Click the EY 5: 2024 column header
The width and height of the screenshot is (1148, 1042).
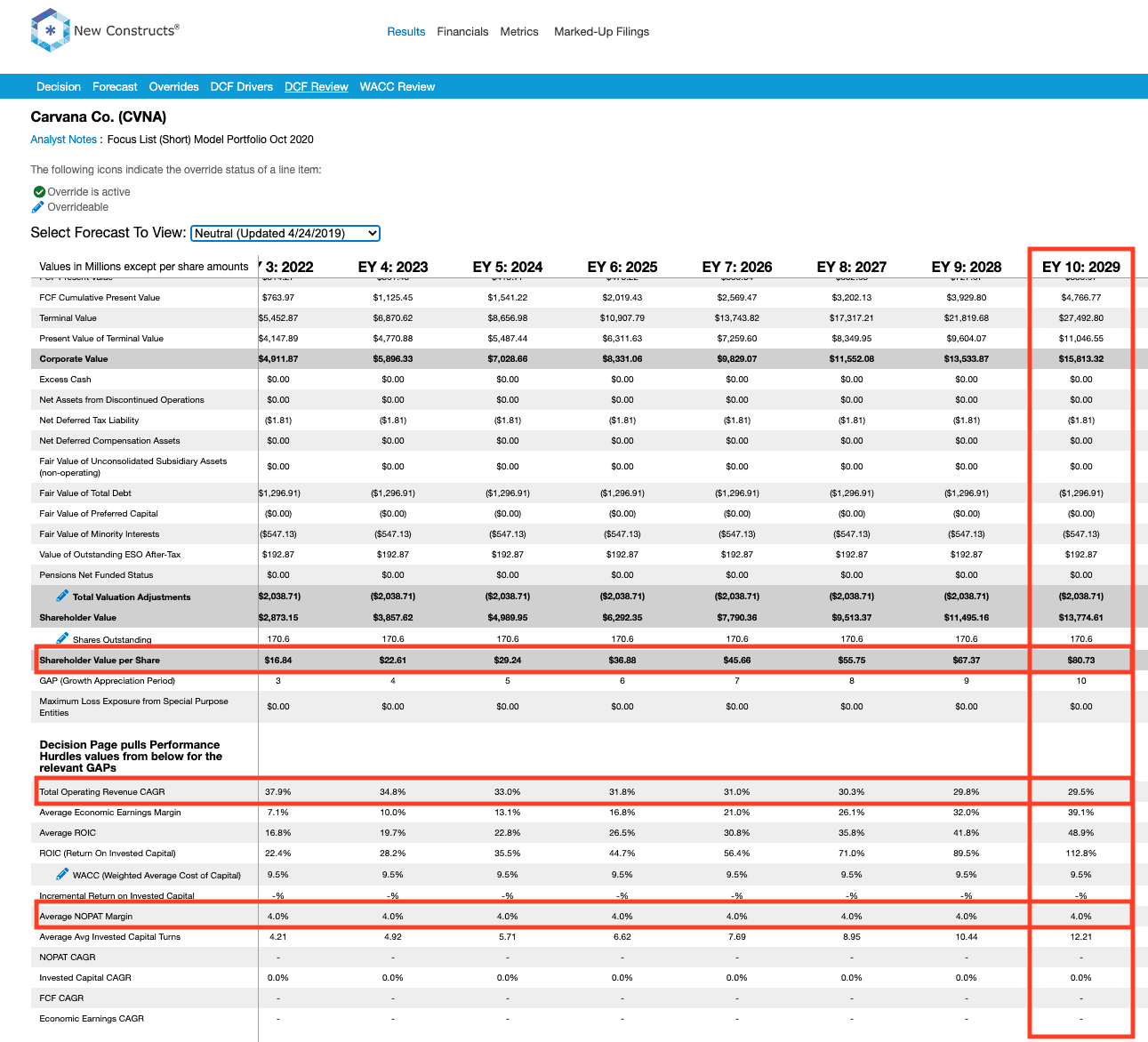point(508,267)
